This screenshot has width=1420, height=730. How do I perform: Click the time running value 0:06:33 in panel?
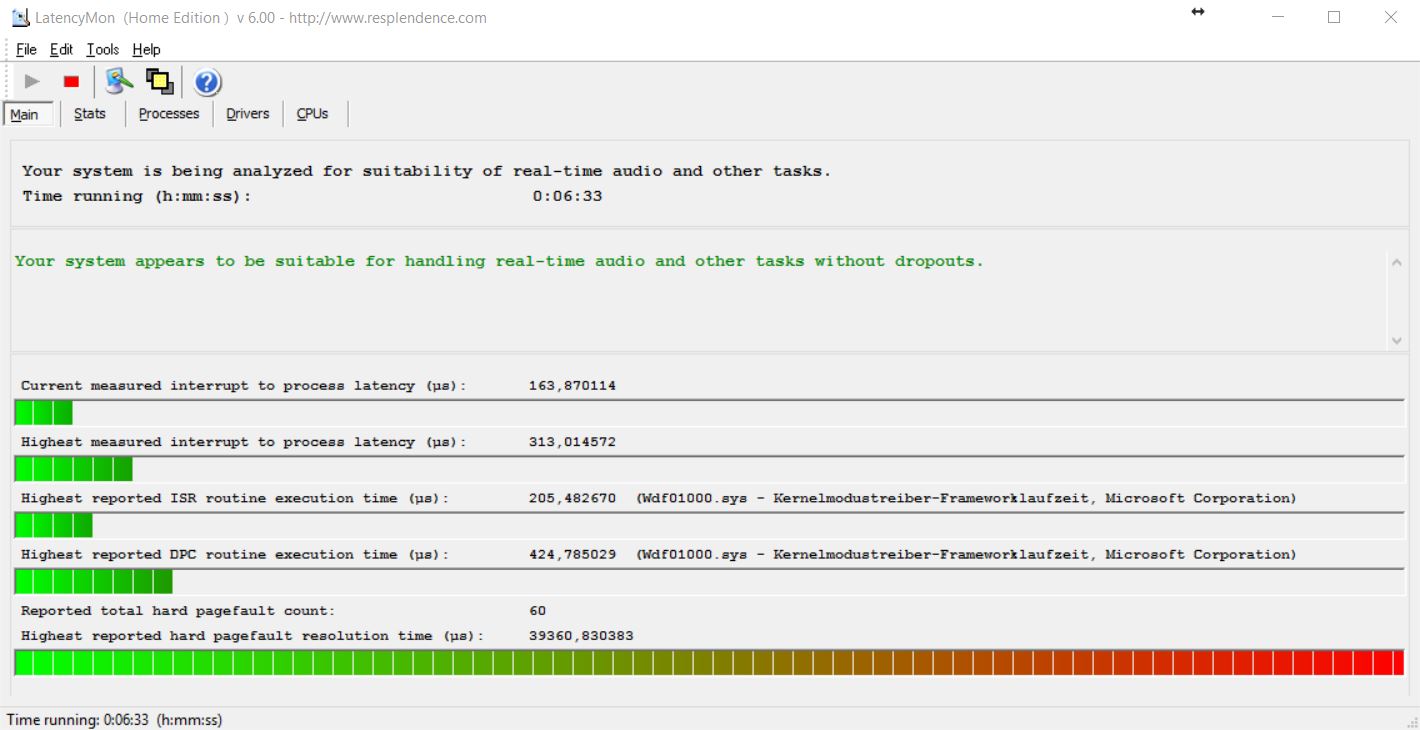coord(567,196)
